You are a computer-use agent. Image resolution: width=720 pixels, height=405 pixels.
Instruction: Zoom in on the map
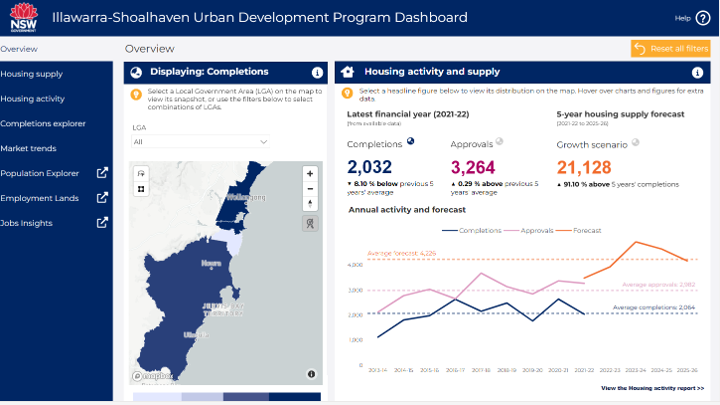[x=310, y=173]
